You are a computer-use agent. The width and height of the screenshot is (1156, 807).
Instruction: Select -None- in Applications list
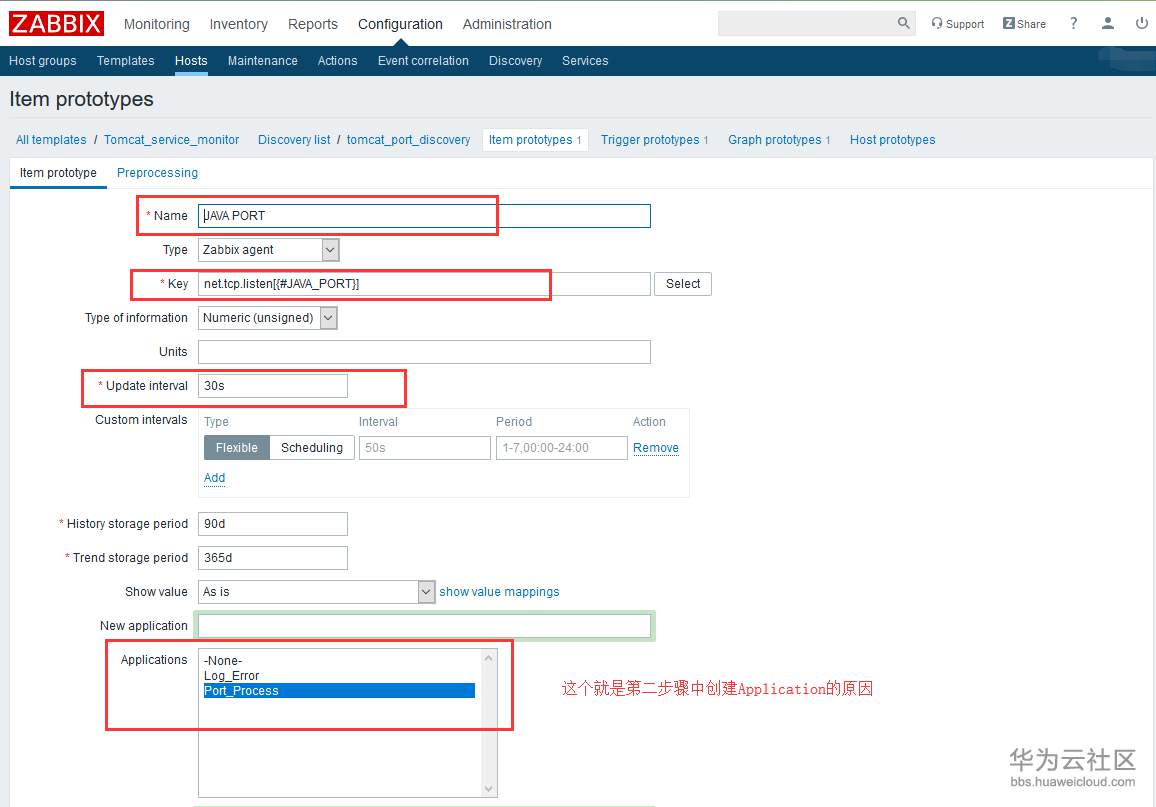point(339,660)
